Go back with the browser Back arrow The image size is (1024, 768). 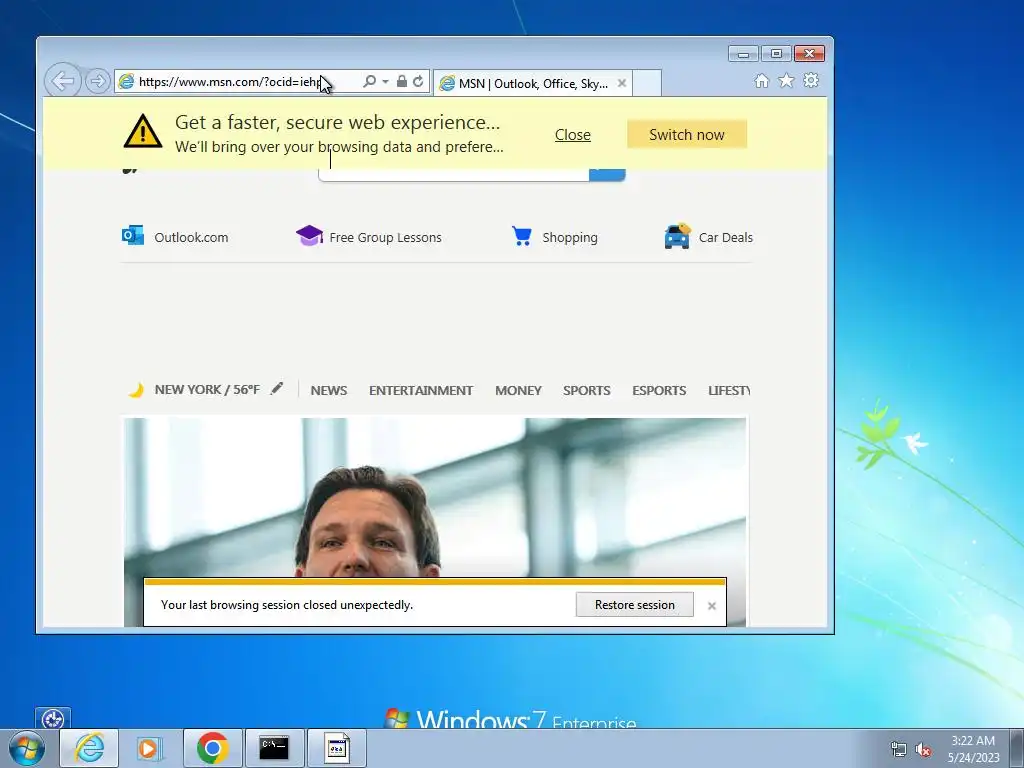click(63, 81)
